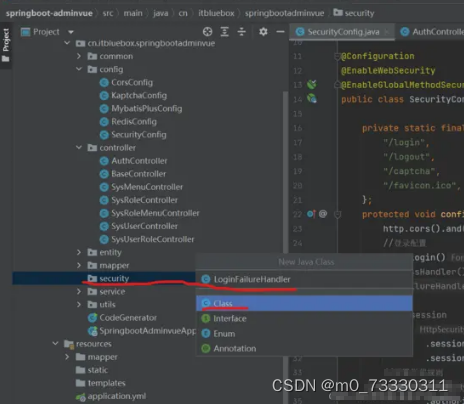The image size is (464, 404).
Task: Select the templates folder
Action: point(101,383)
